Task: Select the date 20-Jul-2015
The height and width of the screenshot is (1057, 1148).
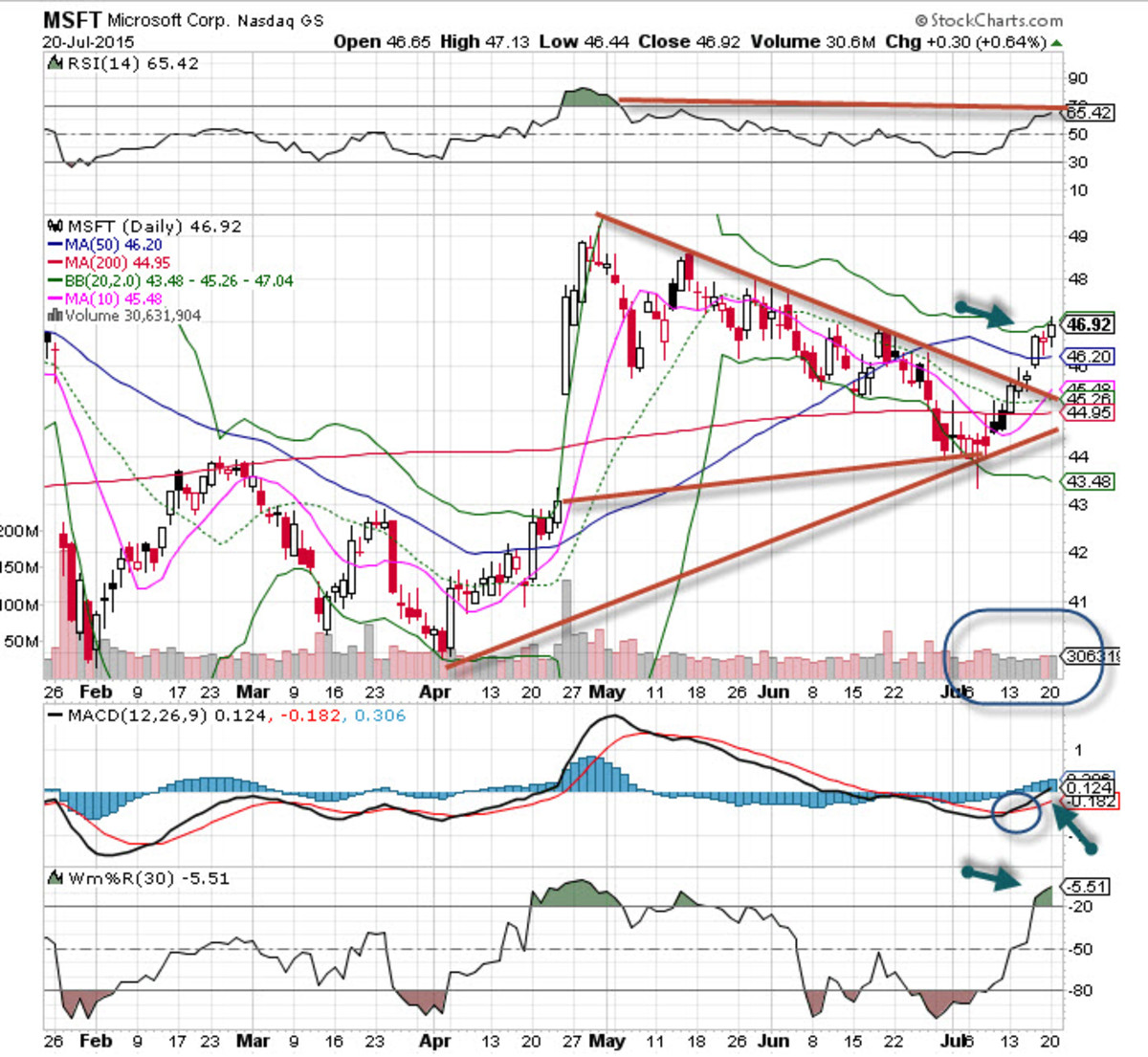Action: [x=89, y=43]
